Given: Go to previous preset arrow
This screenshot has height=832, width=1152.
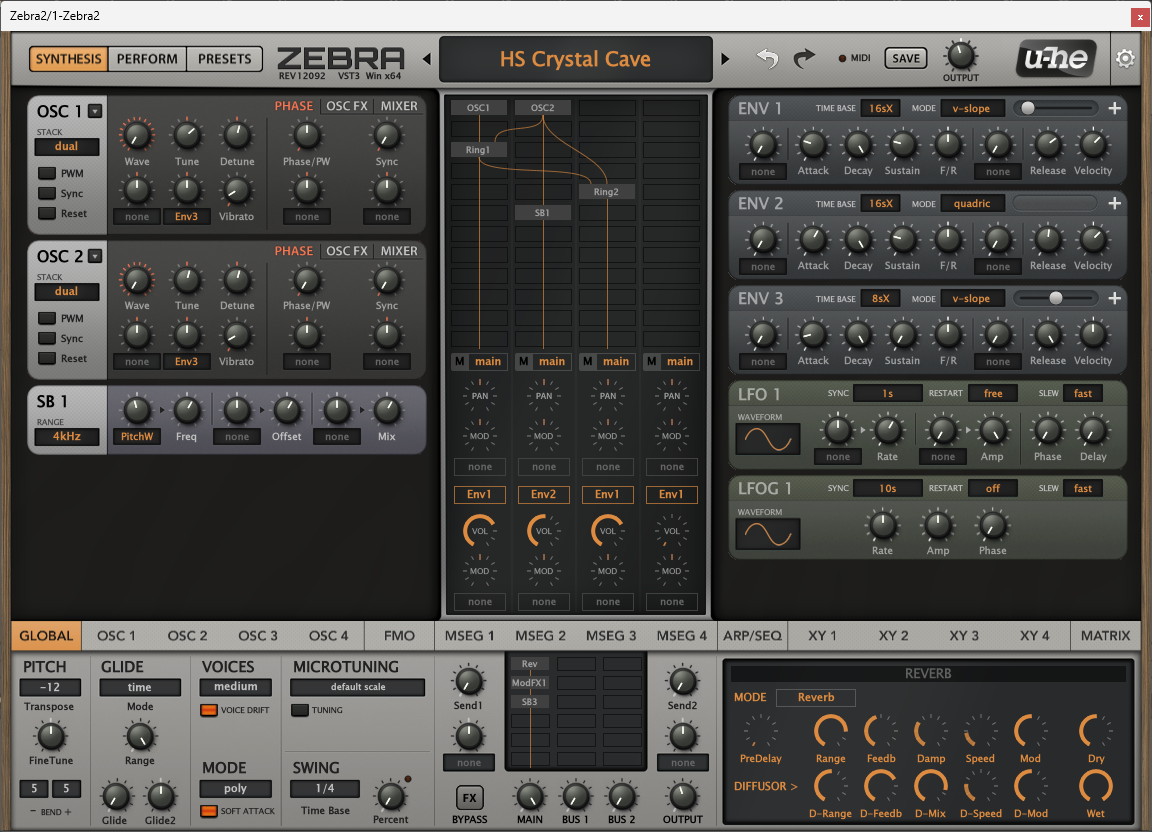Looking at the screenshot, I should [x=427, y=60].
